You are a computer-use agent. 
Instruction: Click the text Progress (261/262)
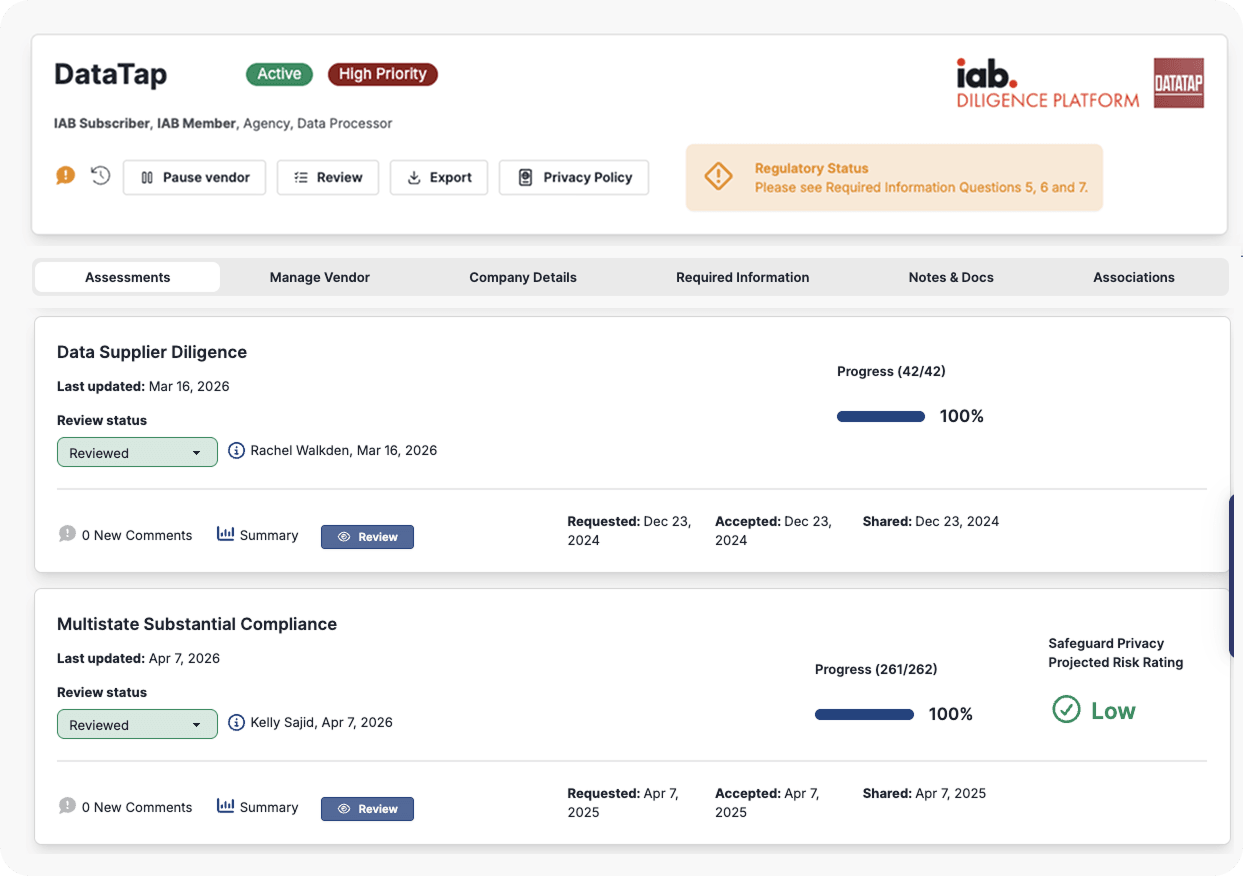point(876,669)
